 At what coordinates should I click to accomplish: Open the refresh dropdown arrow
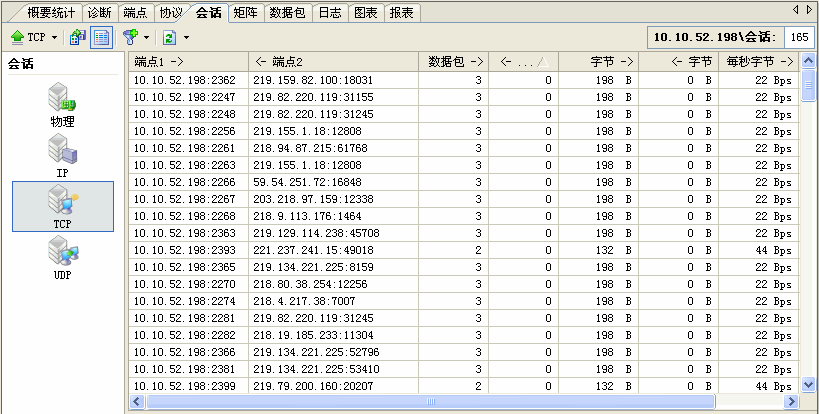coord(186,38)
